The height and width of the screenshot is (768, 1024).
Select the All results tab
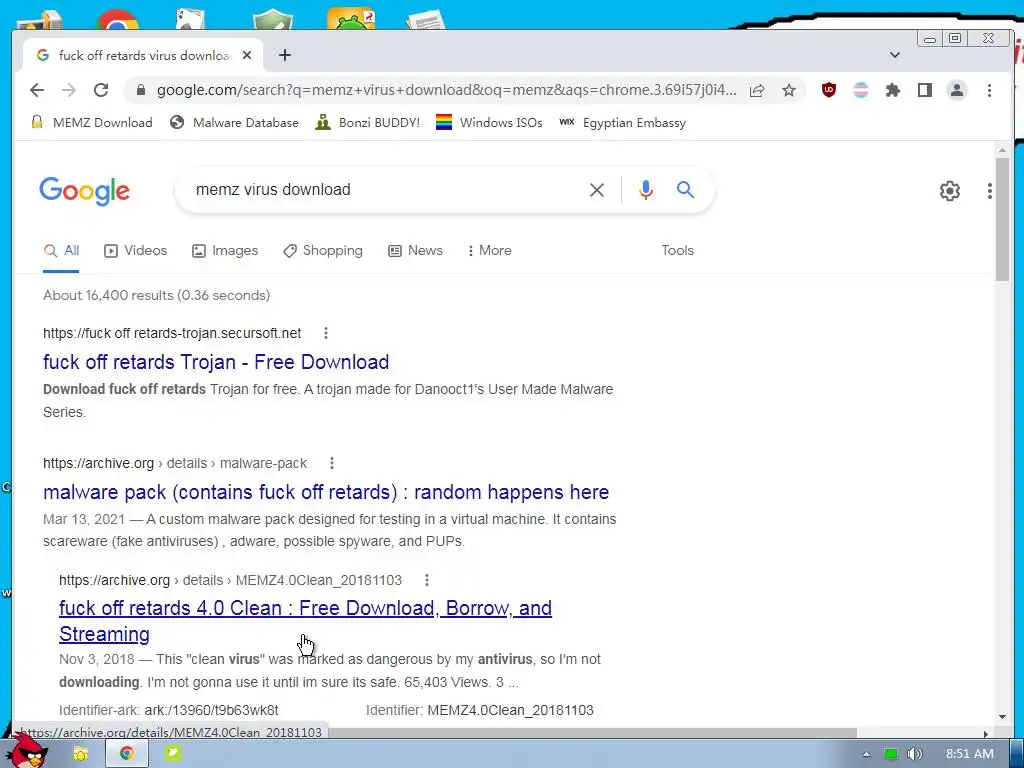point(61,251)
